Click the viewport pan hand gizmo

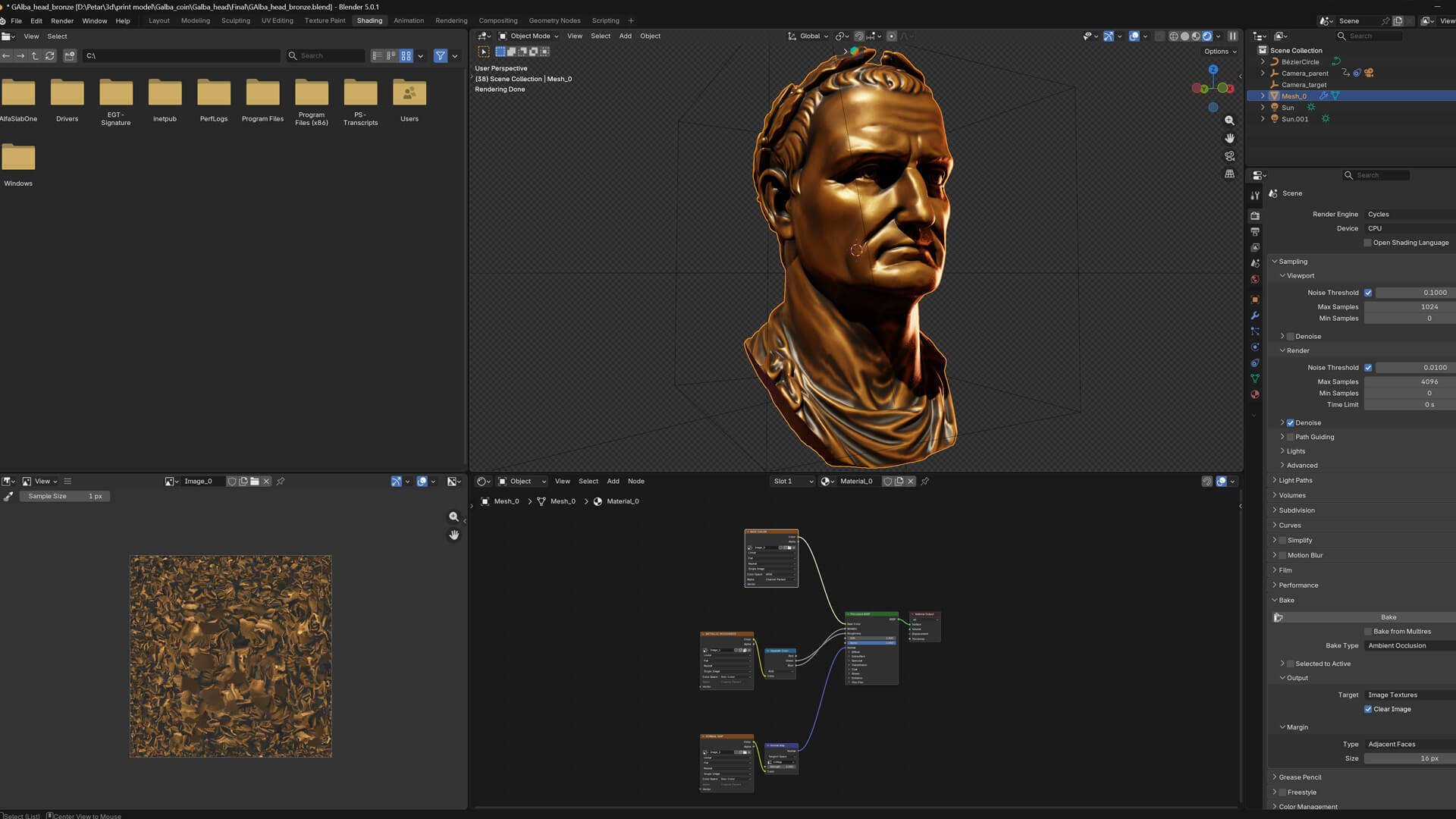(1229, 138)
